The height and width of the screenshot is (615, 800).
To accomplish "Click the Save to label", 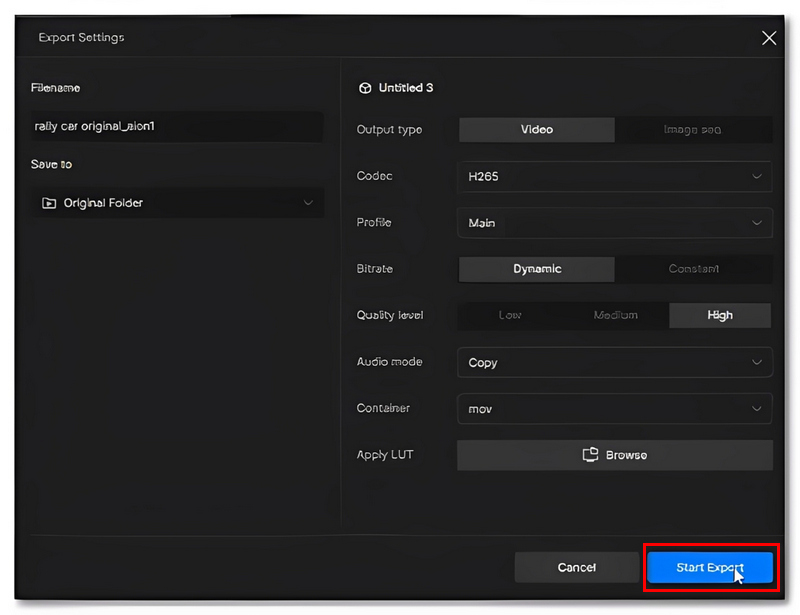I will pos(51,164).
